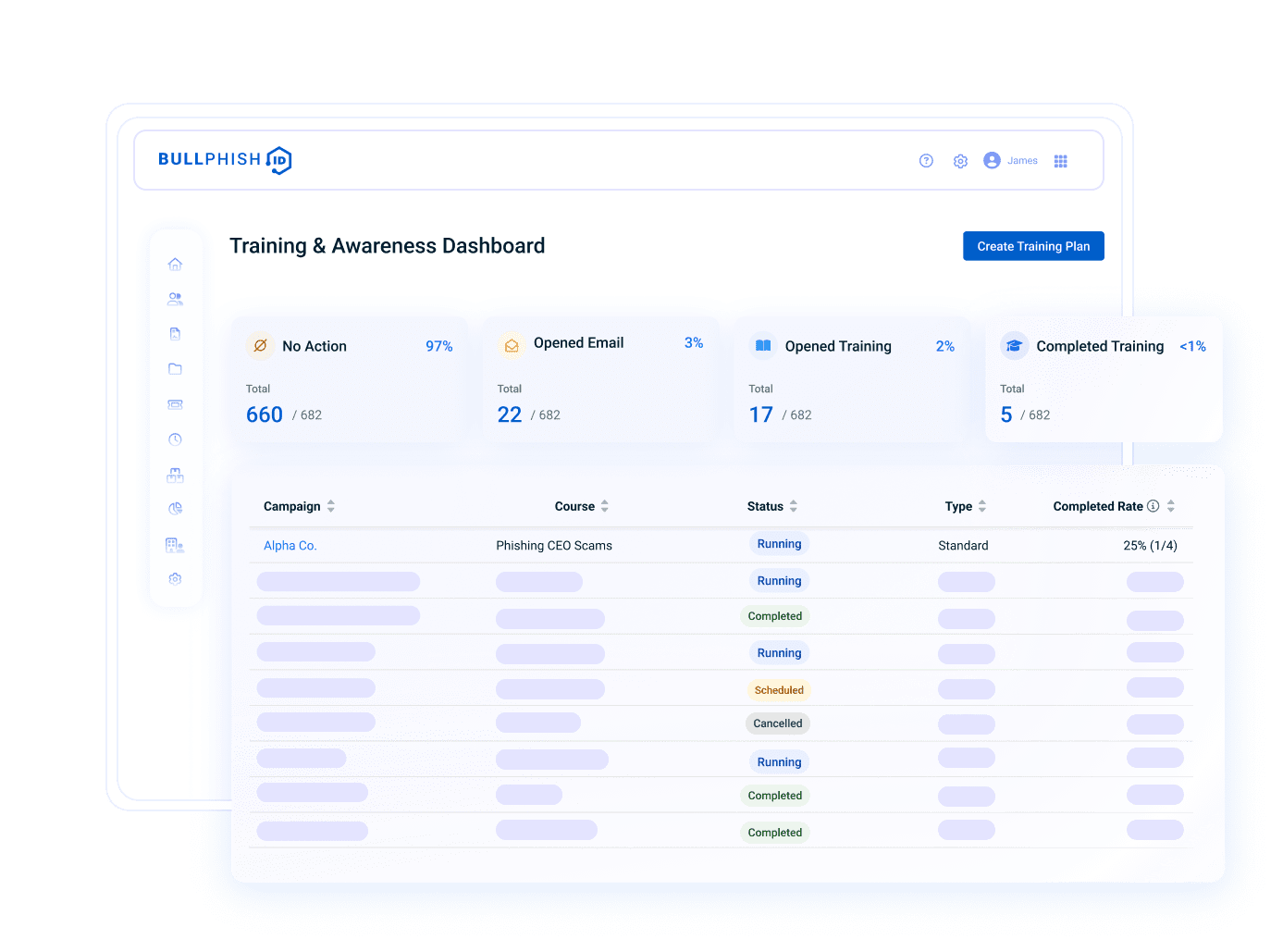1283x952 pixels.
Task: Open the history clock icon in sidebar
Action: tap(175, 439)
